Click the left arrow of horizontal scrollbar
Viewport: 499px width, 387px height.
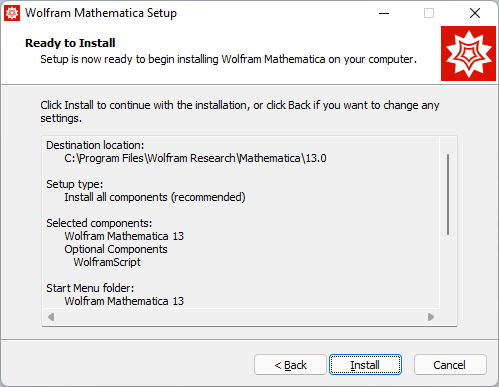pyautogui.click(x=51, y=317)
